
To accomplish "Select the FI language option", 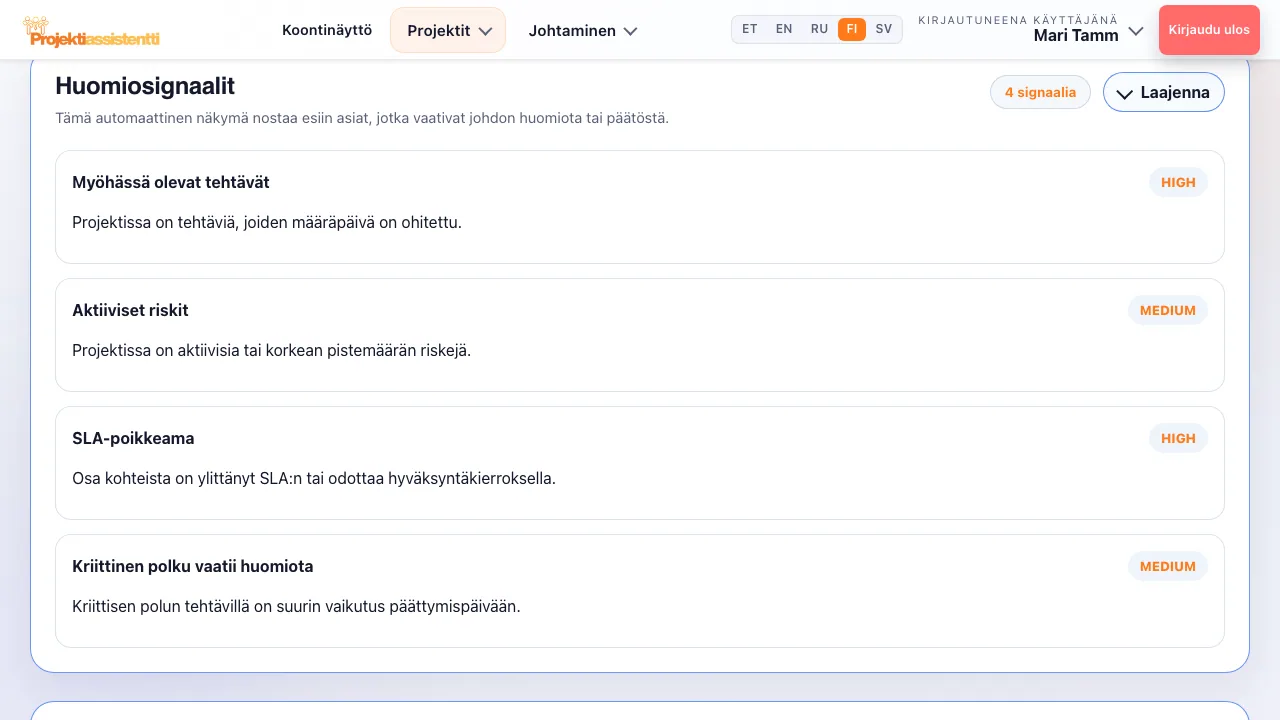I will click(852, 29).
